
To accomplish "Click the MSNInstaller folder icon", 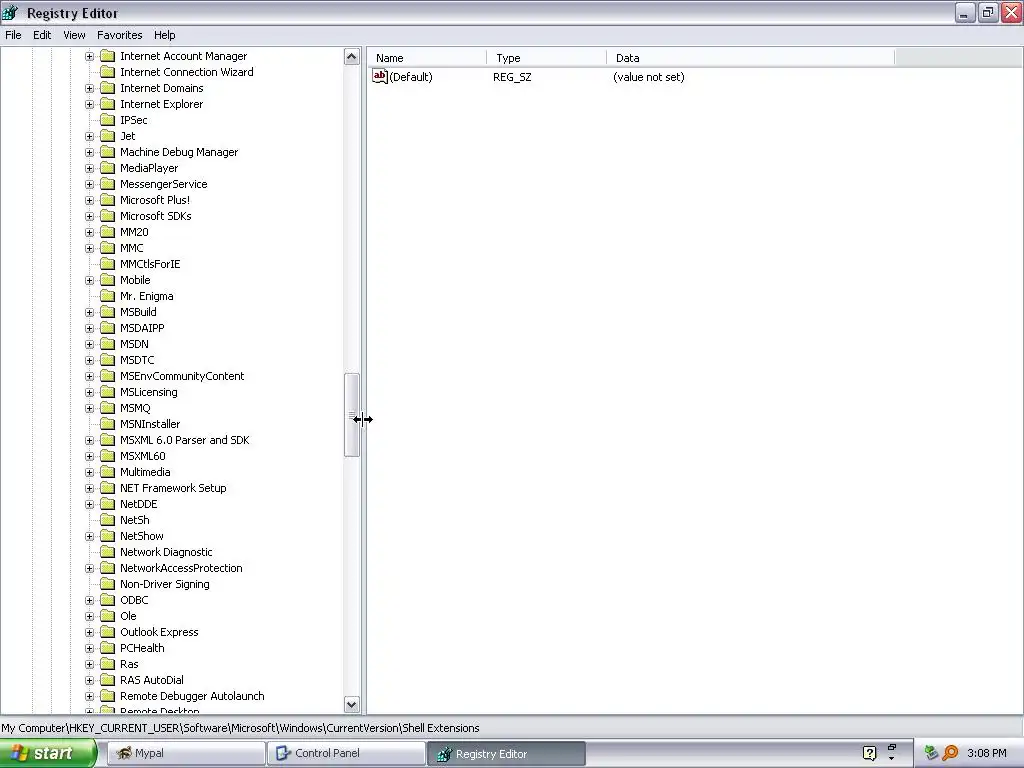I will (108, 424).
